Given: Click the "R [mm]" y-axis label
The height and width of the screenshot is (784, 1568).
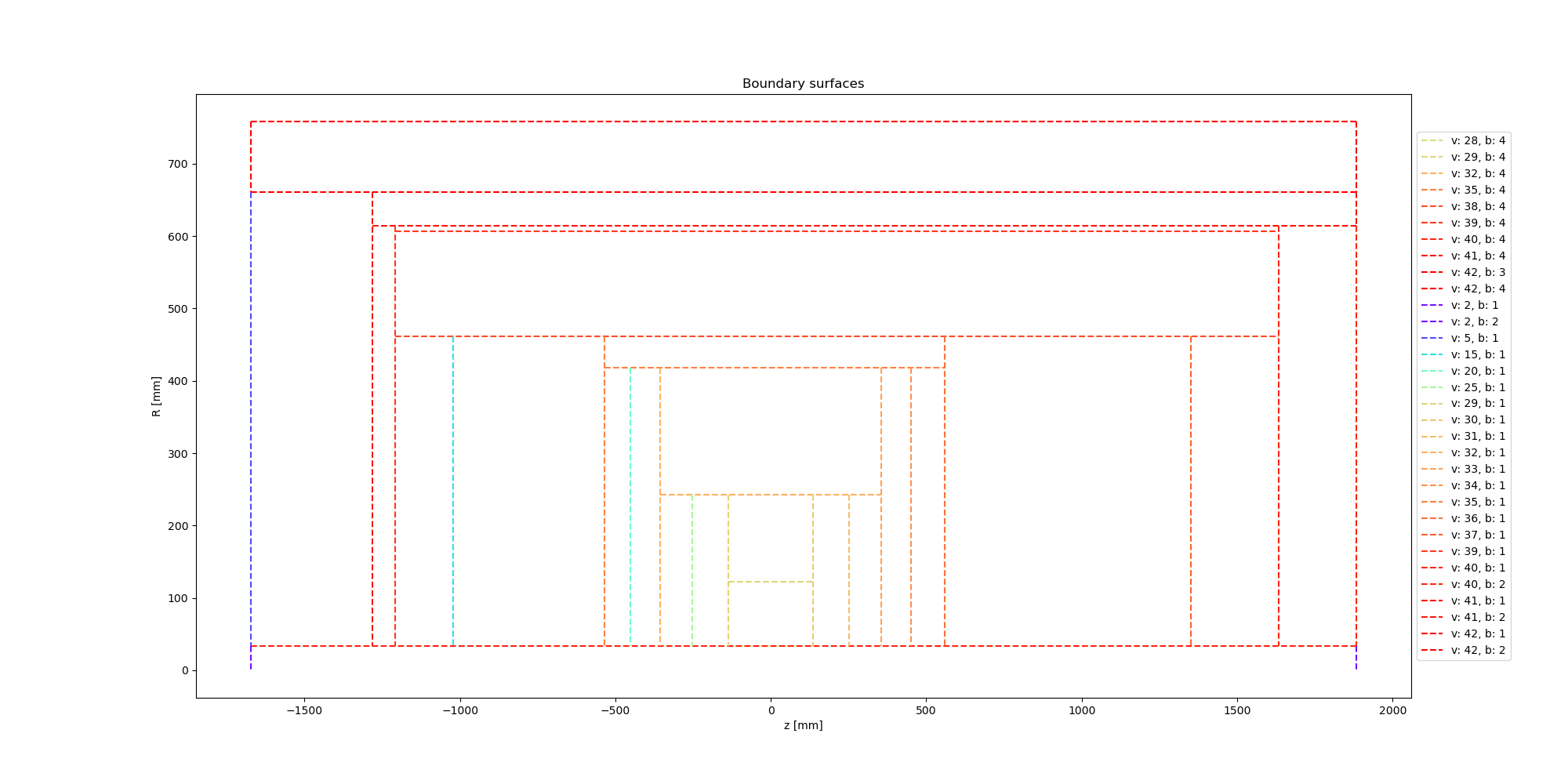Looking at the screenshot, I should point(156,397).
